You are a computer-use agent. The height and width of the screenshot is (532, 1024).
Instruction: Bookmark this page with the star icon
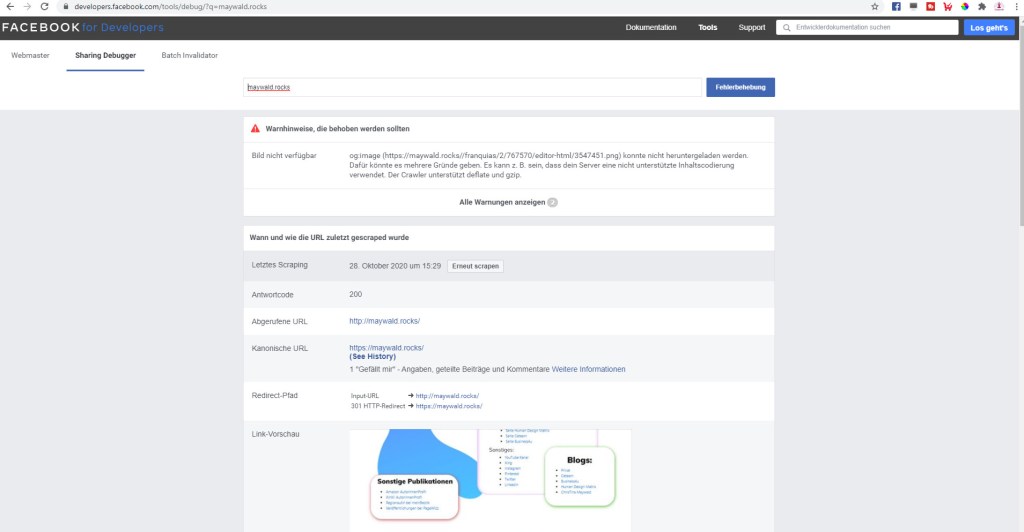pos(874,6)
